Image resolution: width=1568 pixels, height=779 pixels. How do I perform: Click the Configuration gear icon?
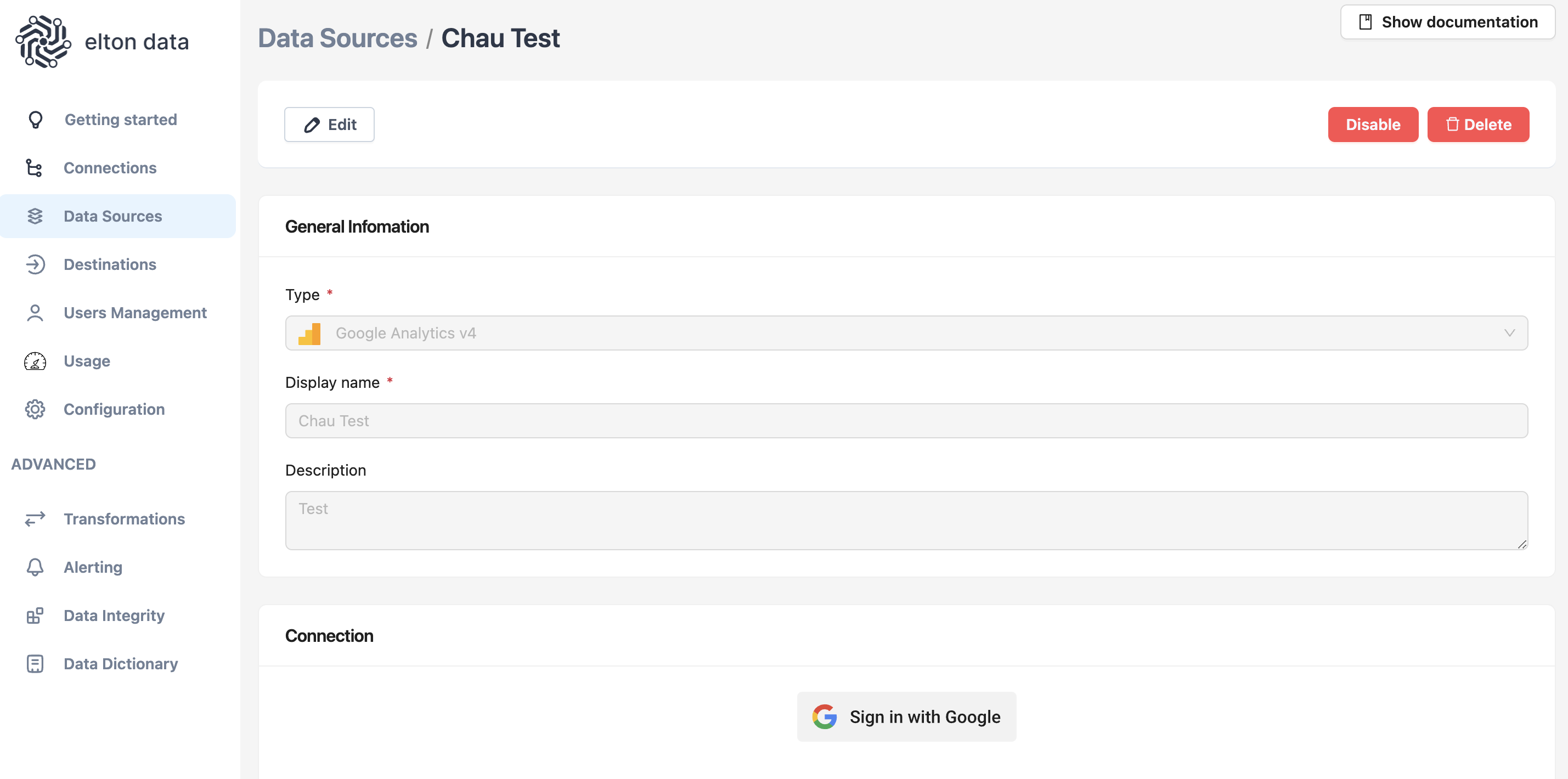click(x=35, y=410)
